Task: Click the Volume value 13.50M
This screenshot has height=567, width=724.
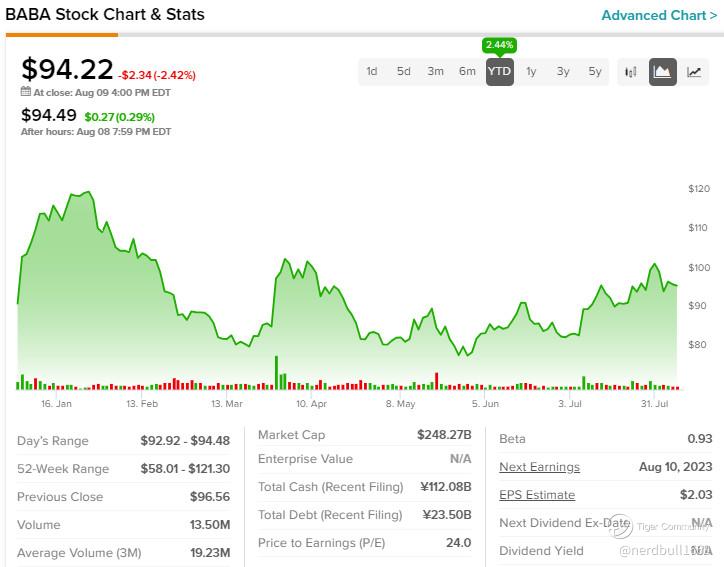Action: 210,525
